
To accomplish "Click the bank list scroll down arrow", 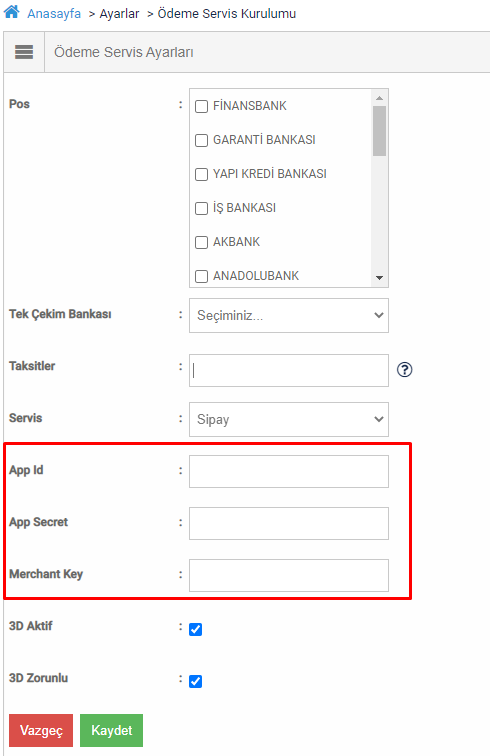I will click(x=380, y=278).
